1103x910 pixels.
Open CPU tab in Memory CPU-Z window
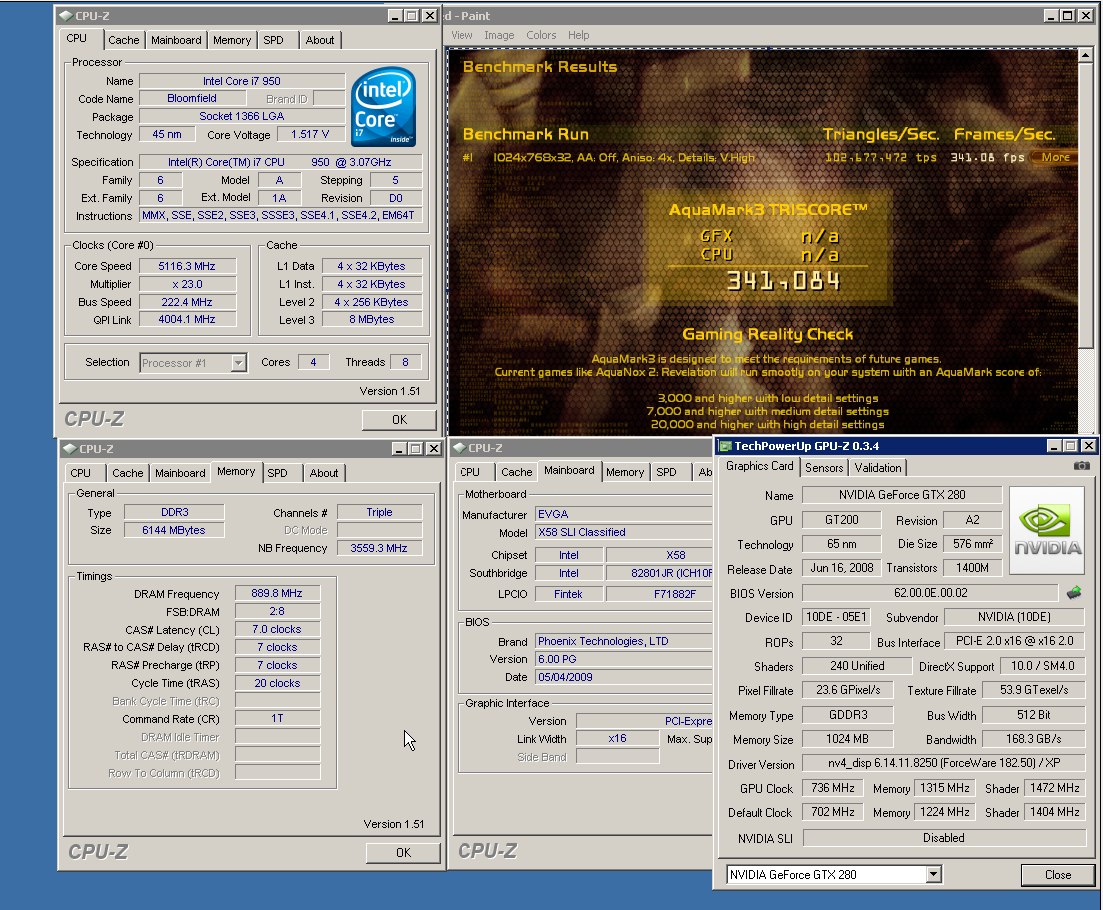[80, 473]
